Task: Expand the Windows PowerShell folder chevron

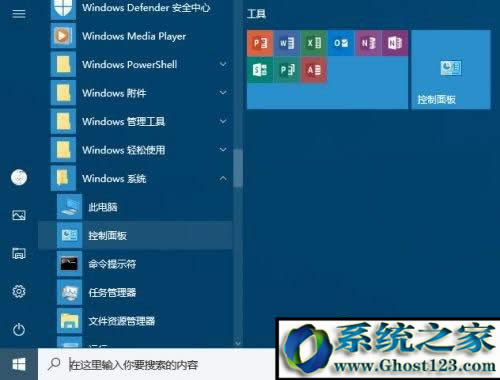Action: [223, 64]
